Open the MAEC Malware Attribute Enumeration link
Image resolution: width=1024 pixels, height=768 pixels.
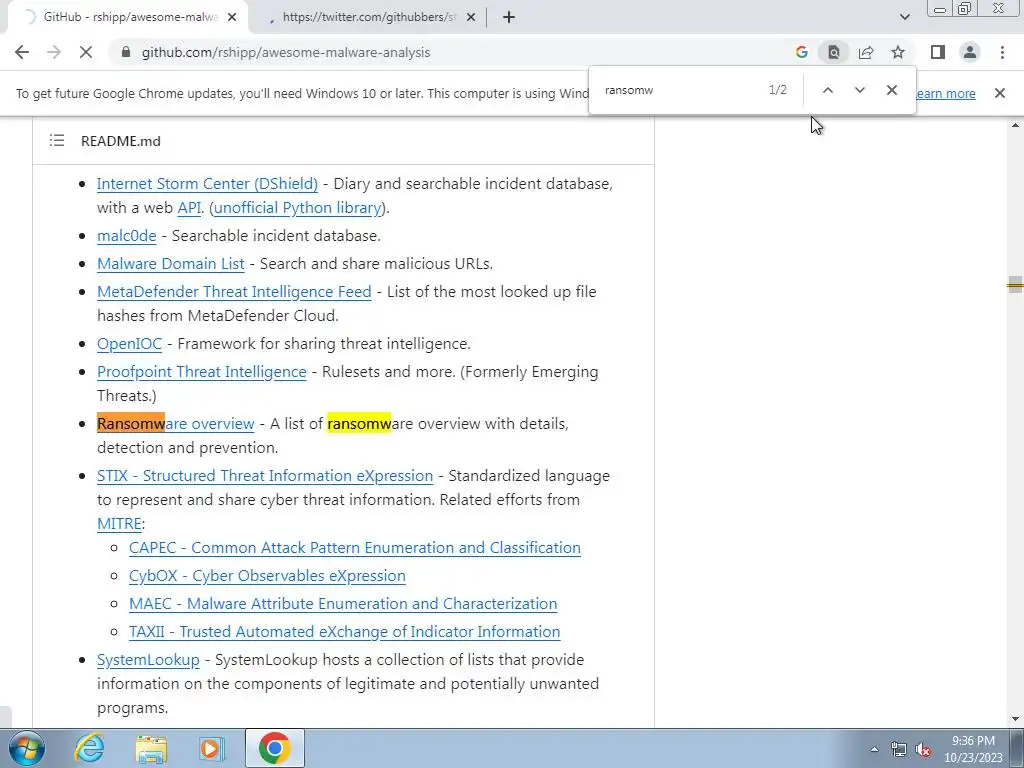343,604
